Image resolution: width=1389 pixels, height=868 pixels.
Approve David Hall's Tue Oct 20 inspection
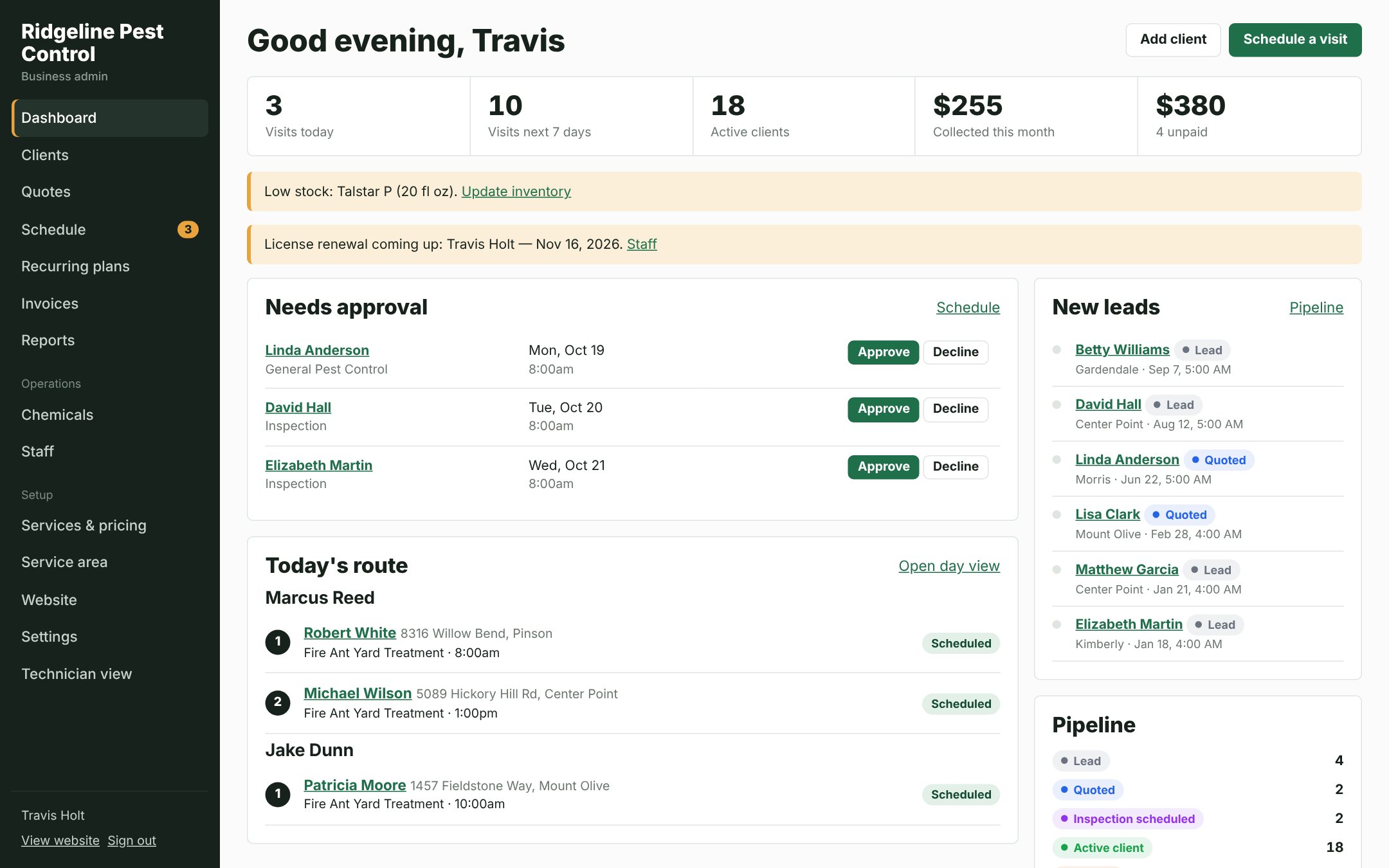click(x=884, y=409)
